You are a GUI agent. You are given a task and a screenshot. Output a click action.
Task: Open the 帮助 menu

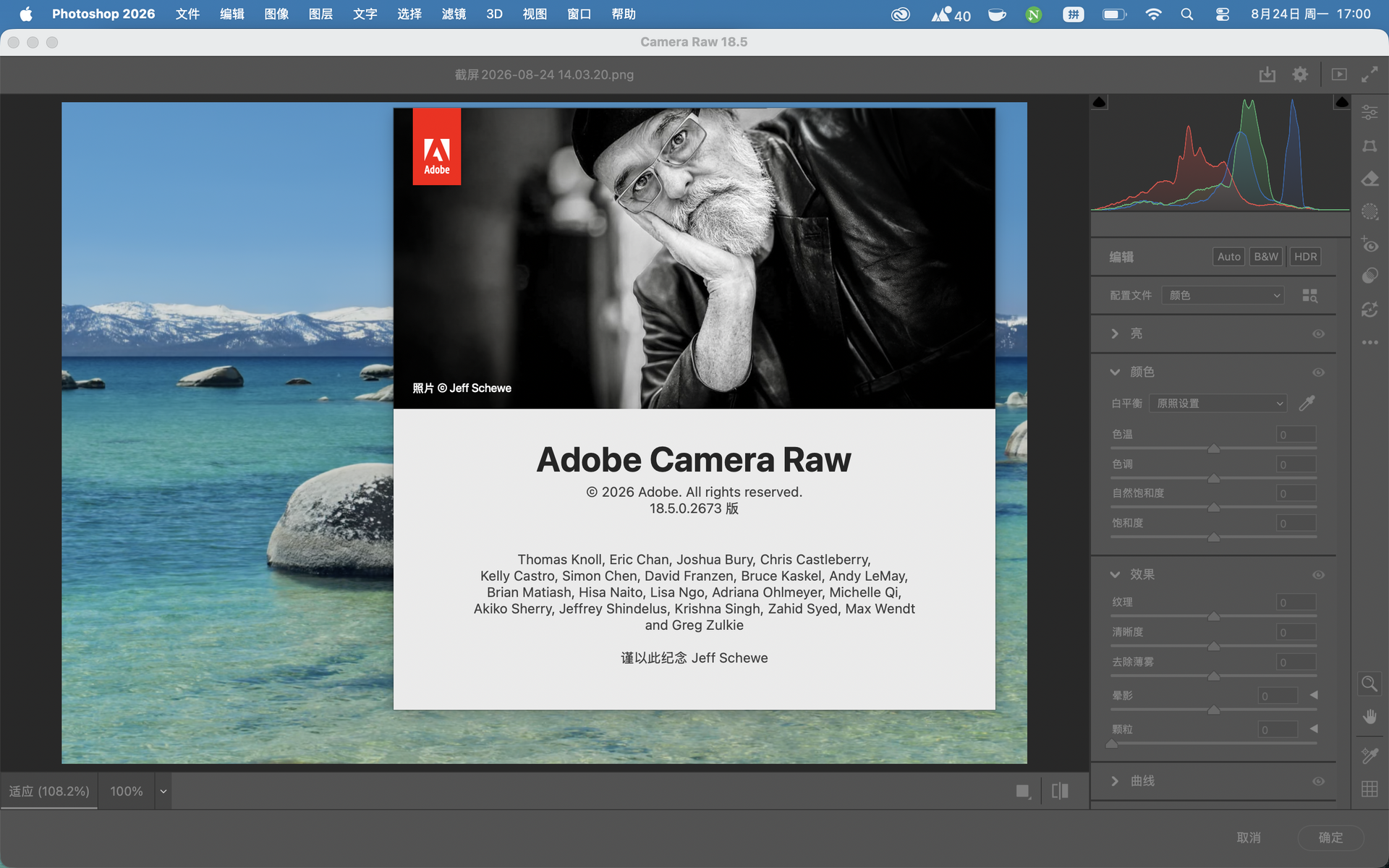click(x=624, y=14)
